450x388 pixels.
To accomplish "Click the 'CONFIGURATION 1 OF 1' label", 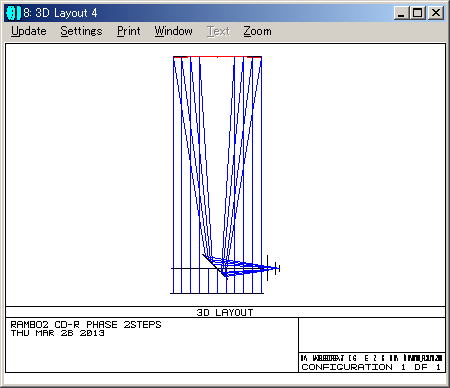I will 372,367.
